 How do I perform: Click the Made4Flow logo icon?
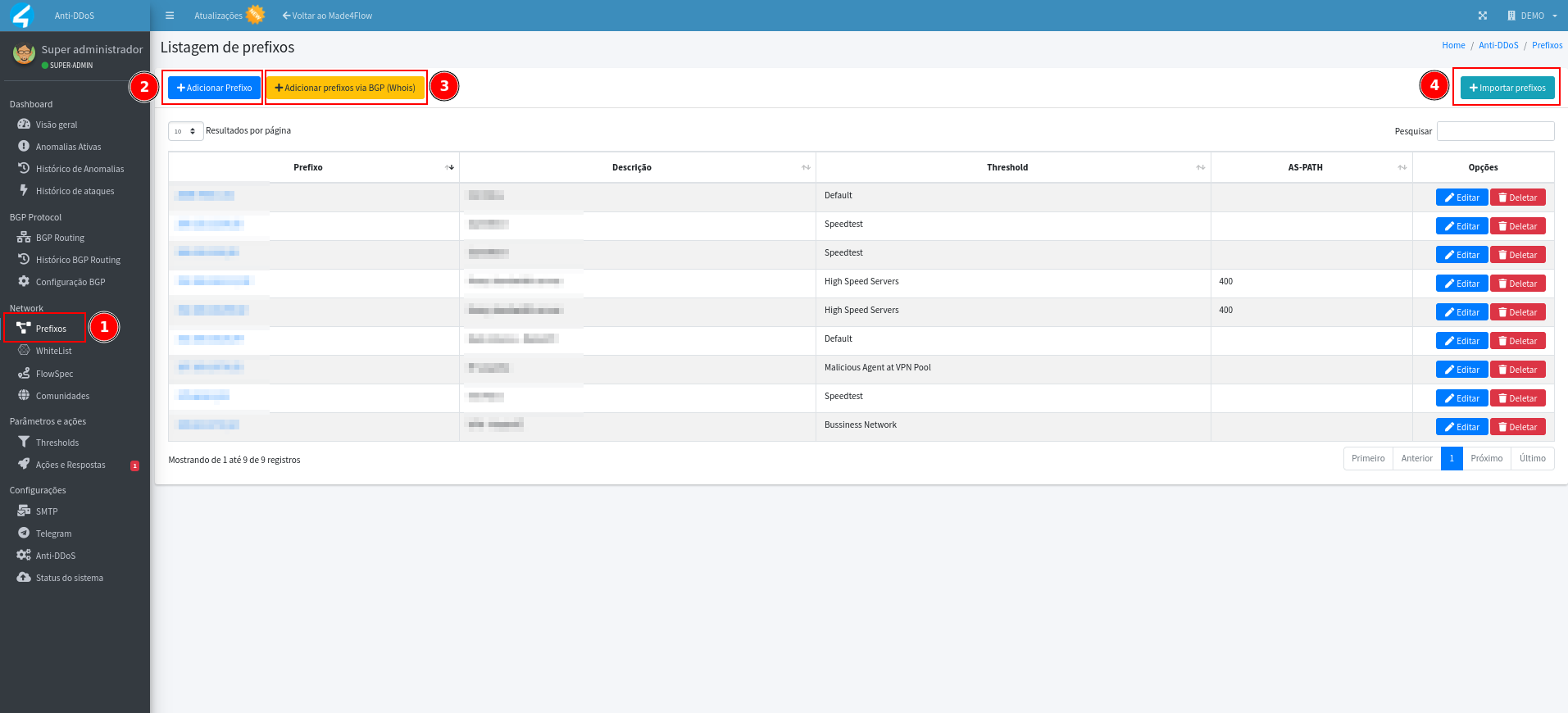20,16
